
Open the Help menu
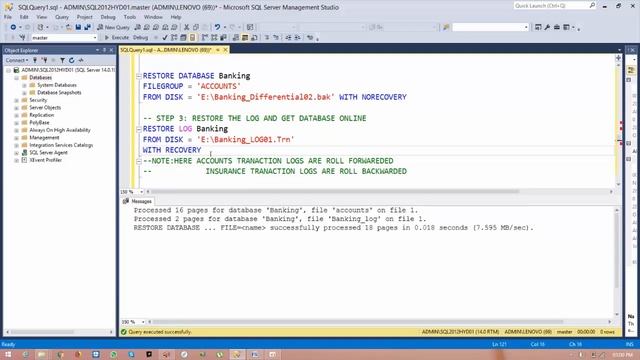coord(176,17)
